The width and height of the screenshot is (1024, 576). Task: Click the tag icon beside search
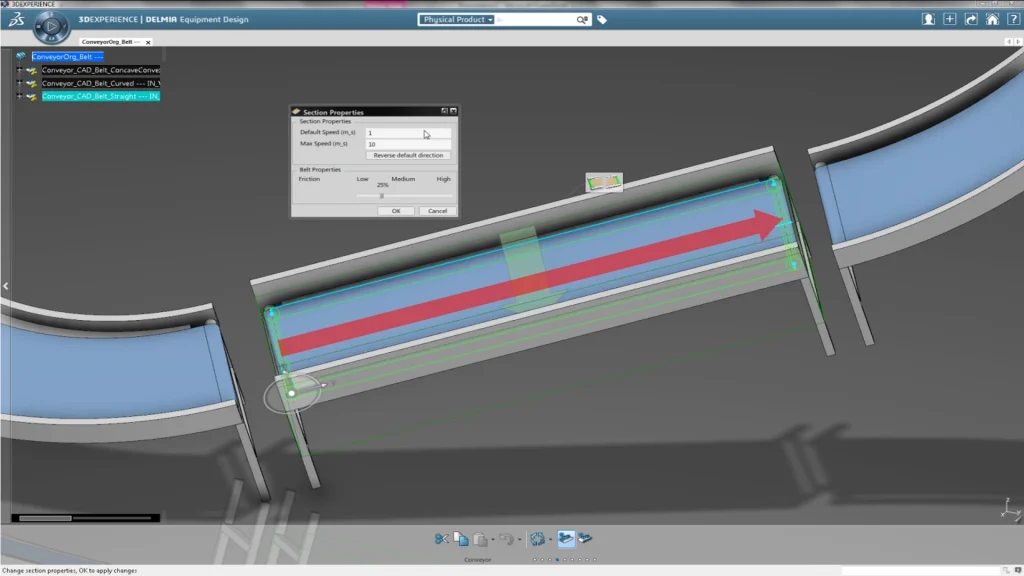pos(602,19)
